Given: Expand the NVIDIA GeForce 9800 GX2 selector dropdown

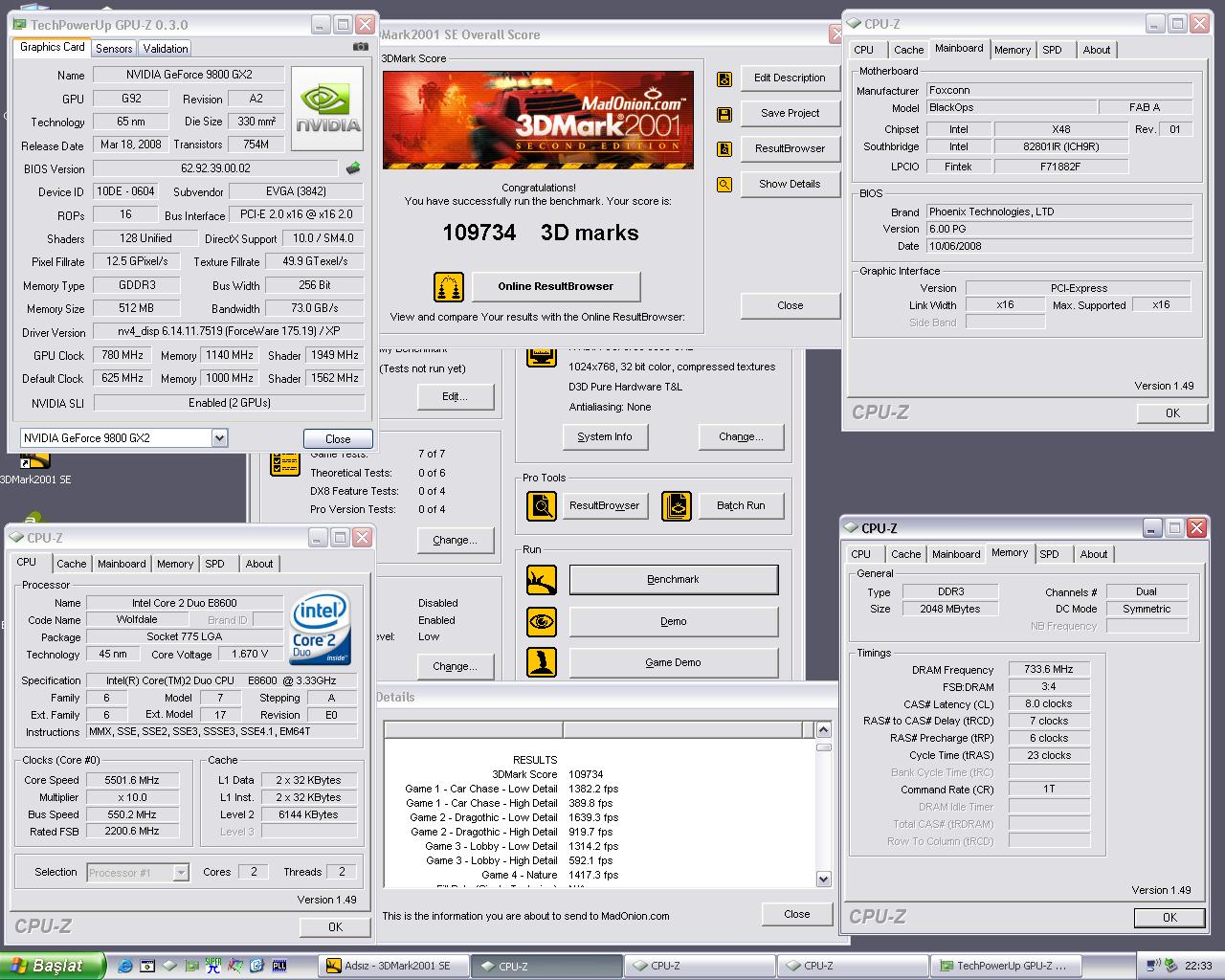Looking at the screenshot, I should coord(219,438).
